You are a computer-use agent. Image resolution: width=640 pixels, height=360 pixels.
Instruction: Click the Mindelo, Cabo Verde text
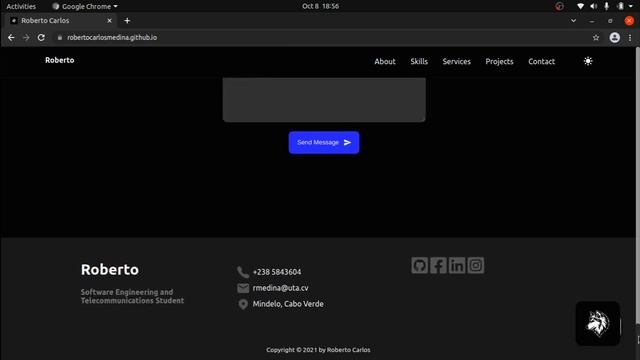[288, 304]
